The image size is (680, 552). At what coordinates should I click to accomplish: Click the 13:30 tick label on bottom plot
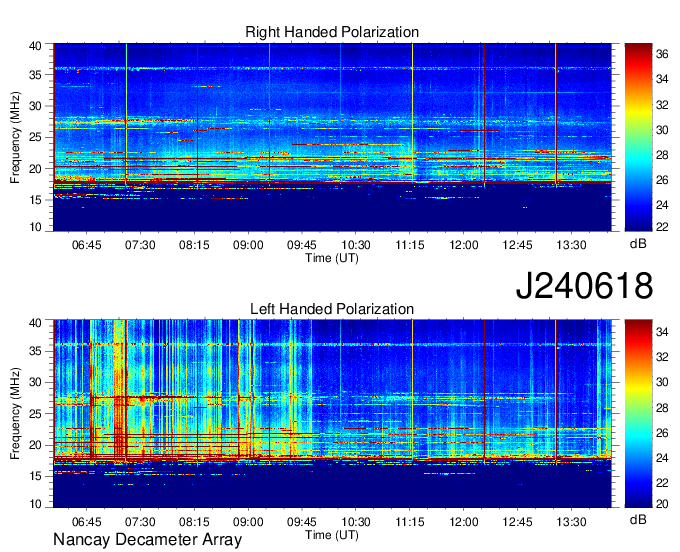tap(571, 522)
